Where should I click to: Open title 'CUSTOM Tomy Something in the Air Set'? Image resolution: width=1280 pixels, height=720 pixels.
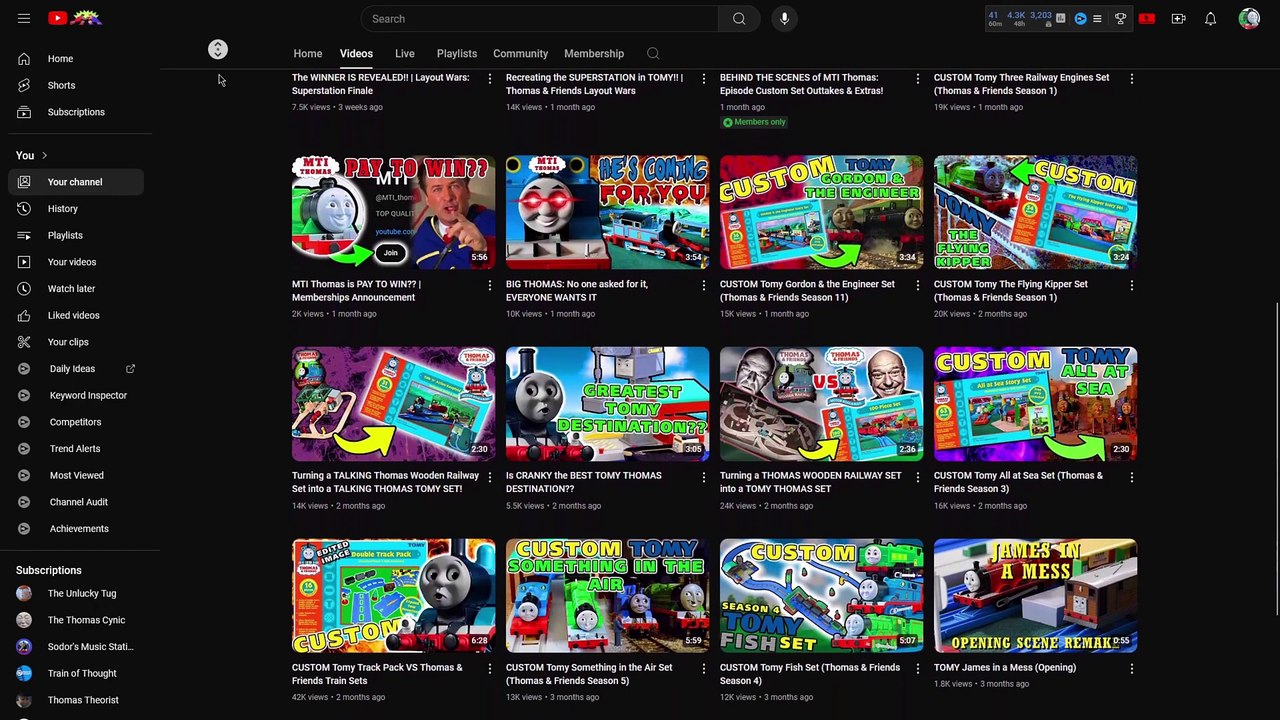(x=589, y=674)
